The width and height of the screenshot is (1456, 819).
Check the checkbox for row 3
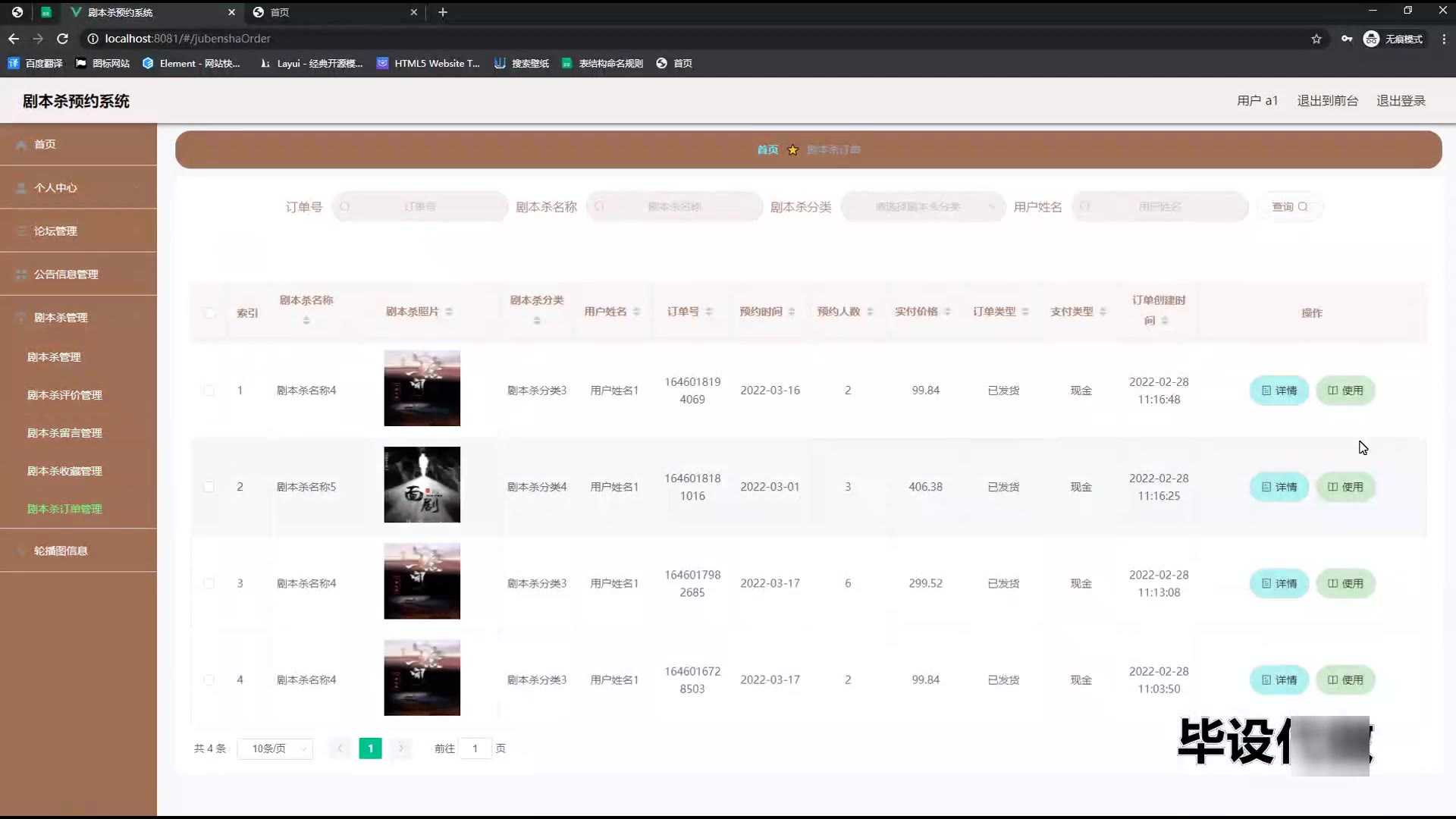coord(209,583)
